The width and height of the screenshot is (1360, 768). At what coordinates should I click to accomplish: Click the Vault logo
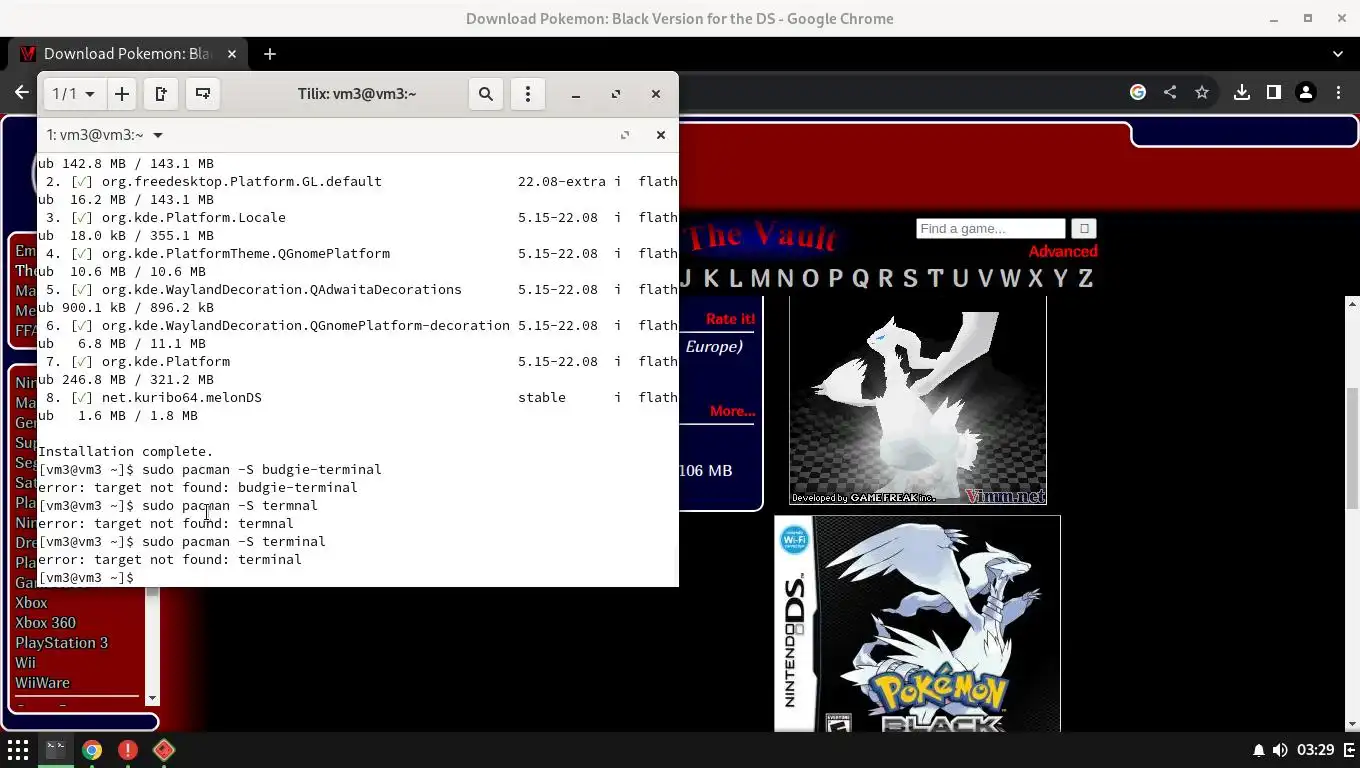[x=763, y=236]
